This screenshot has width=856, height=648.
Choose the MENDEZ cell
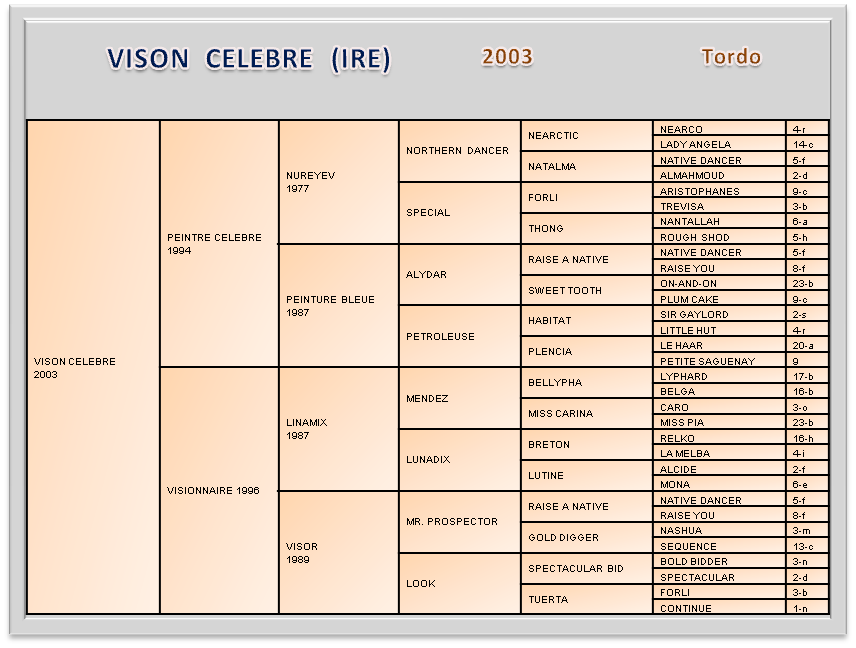459,398
